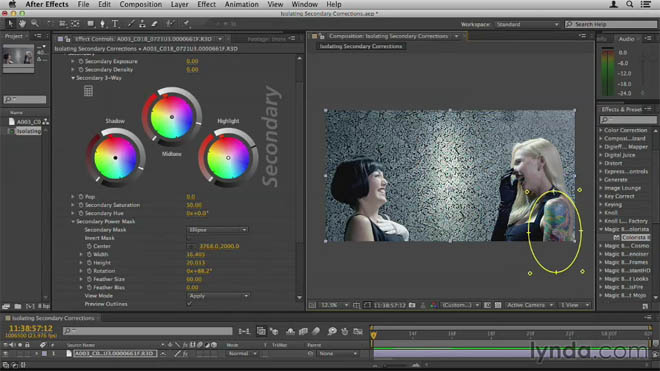This screenshot has height=371, width=660.
Task: Open the Apple menu
Action: 12,4
